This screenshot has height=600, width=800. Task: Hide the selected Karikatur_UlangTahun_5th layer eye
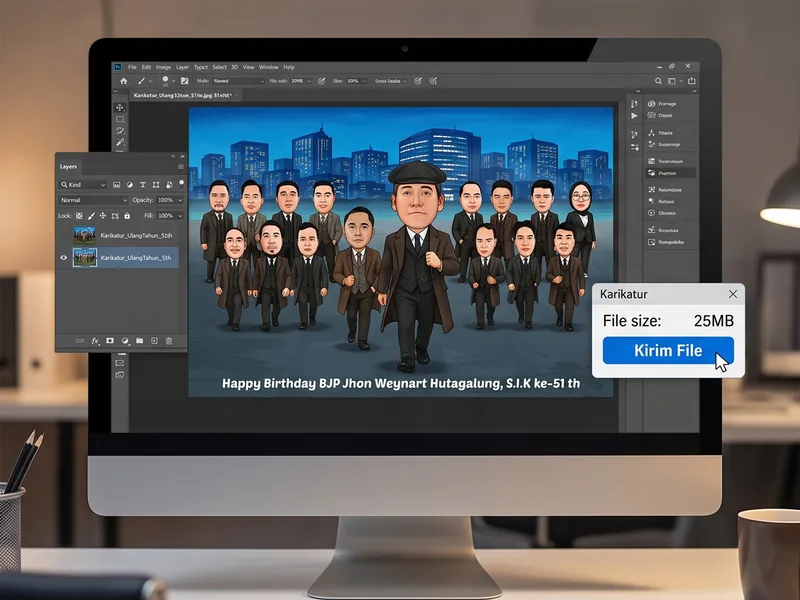click(64, 258)
